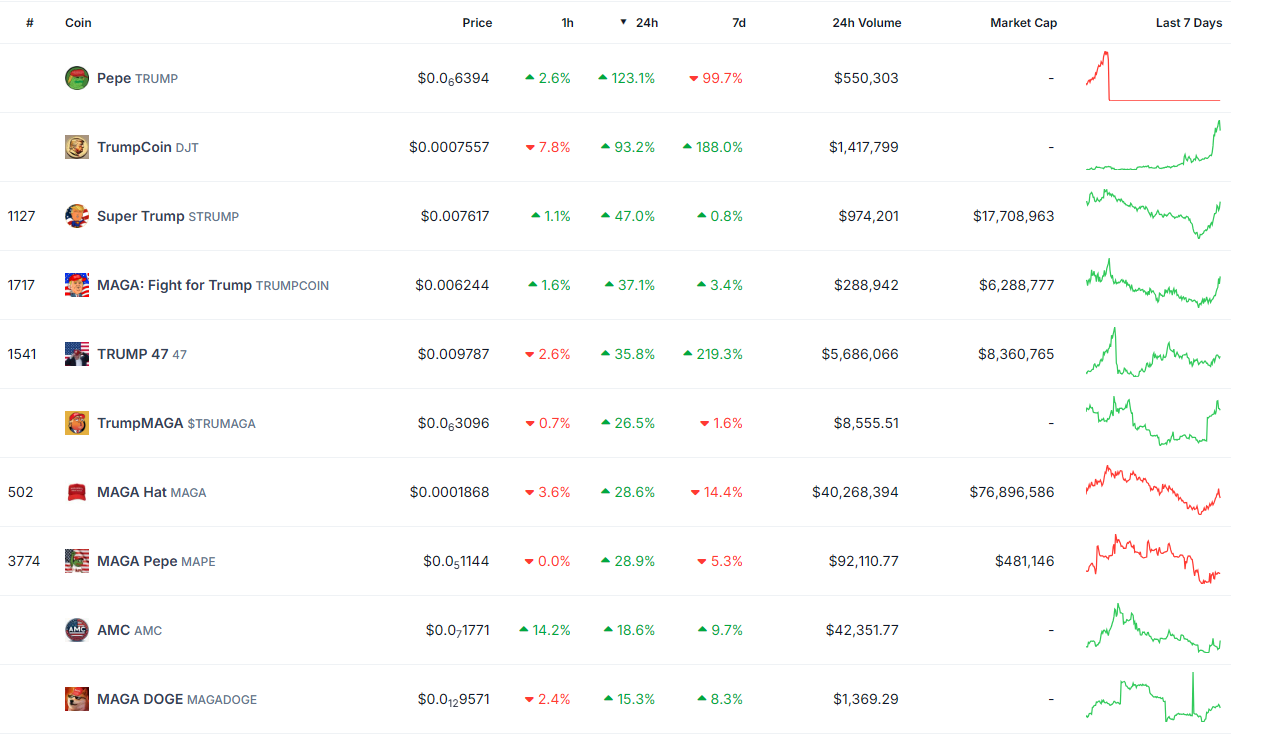
Task: Click the $76,896,586 market cap value
Action: tap(1012, 492)
